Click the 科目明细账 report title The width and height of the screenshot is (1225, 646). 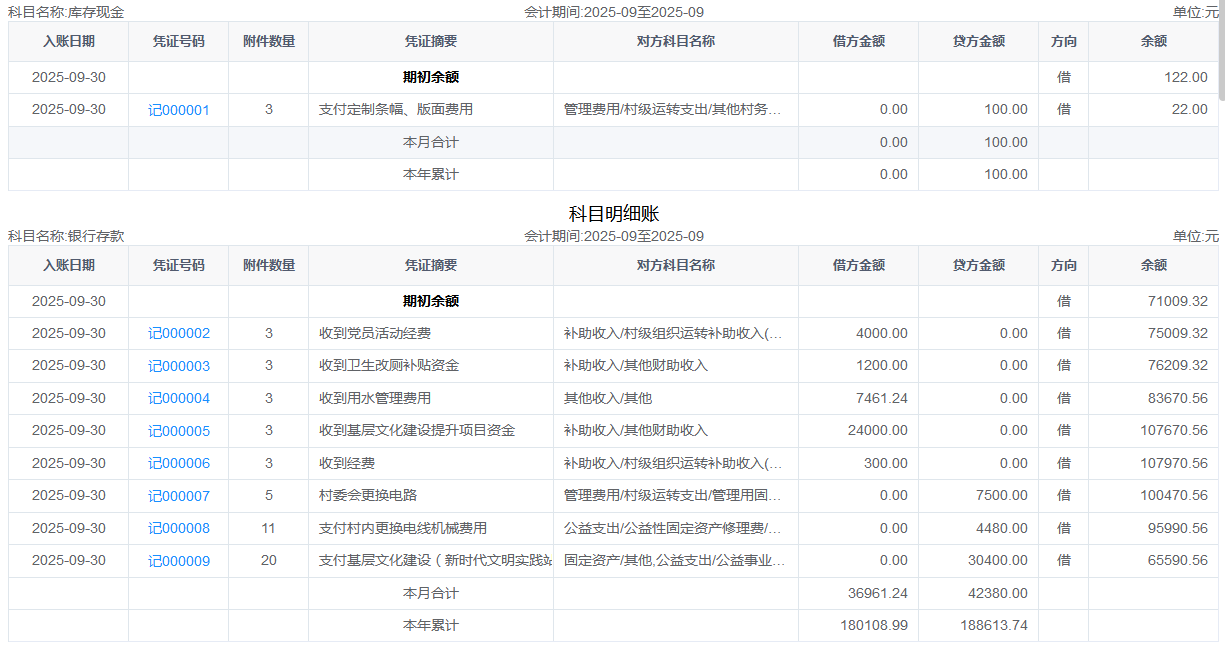[613, 214]
